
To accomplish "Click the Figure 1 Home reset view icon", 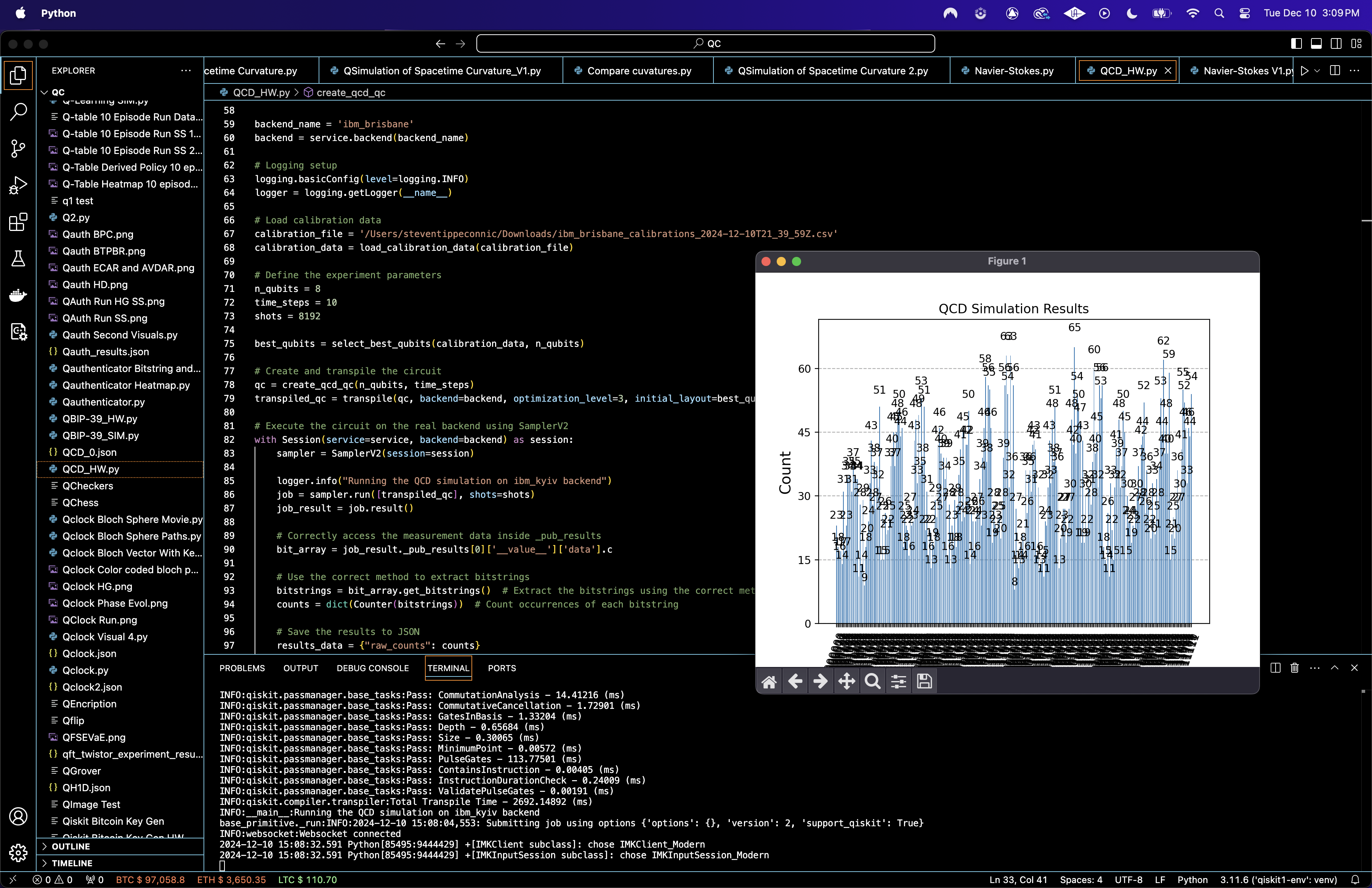I will tap(769, 681).
